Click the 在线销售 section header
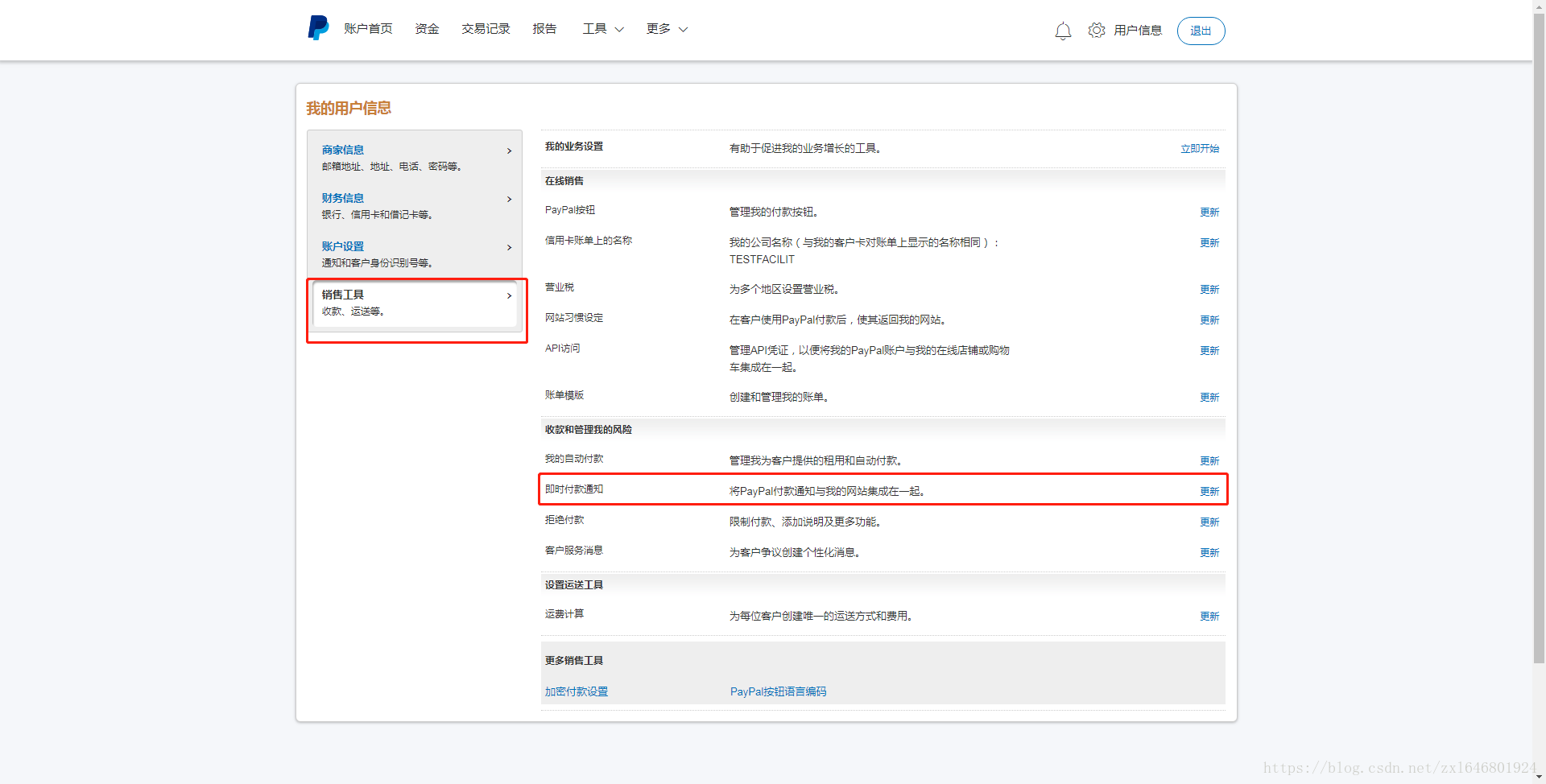The image size is (1546, 784). pos(564,181)
